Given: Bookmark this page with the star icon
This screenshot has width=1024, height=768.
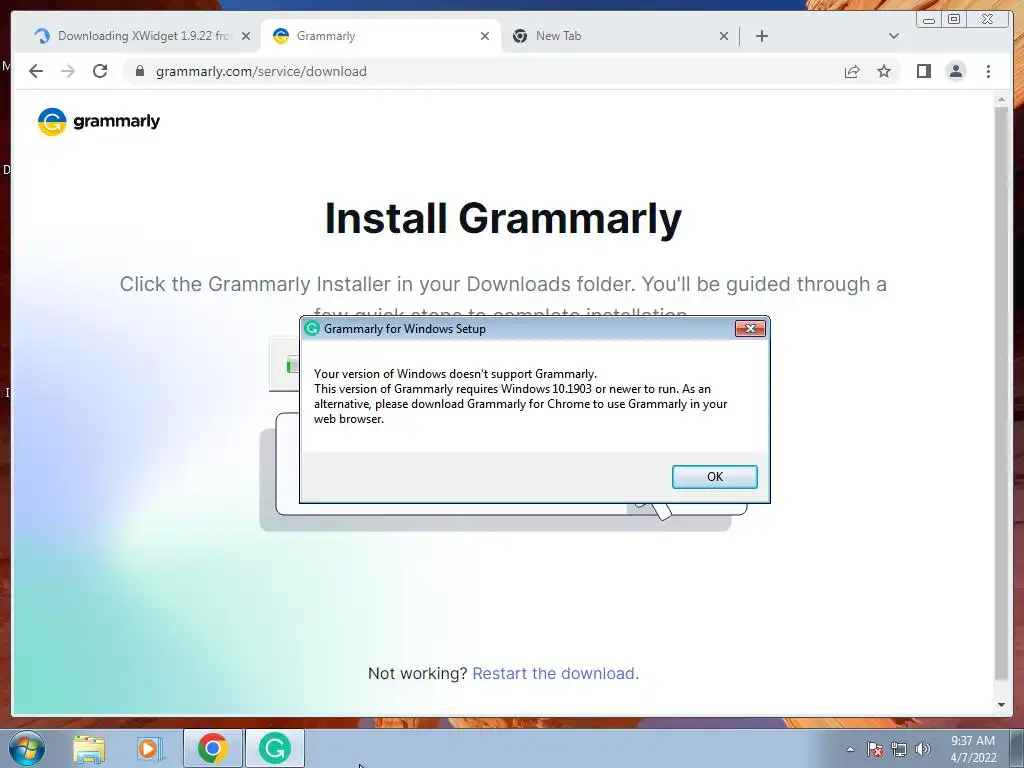Looking at the screenshot, I should 884,71.
